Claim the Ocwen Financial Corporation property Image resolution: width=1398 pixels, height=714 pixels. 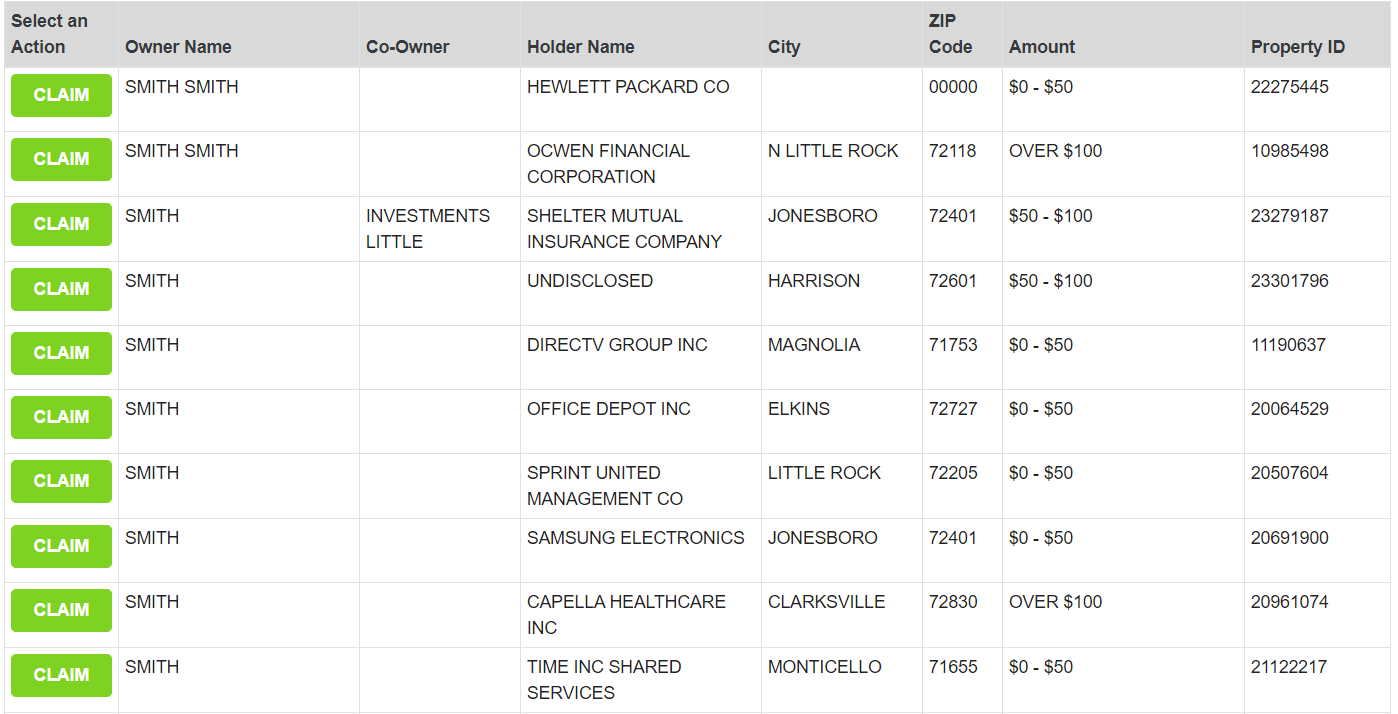click(x=61, y=159)
